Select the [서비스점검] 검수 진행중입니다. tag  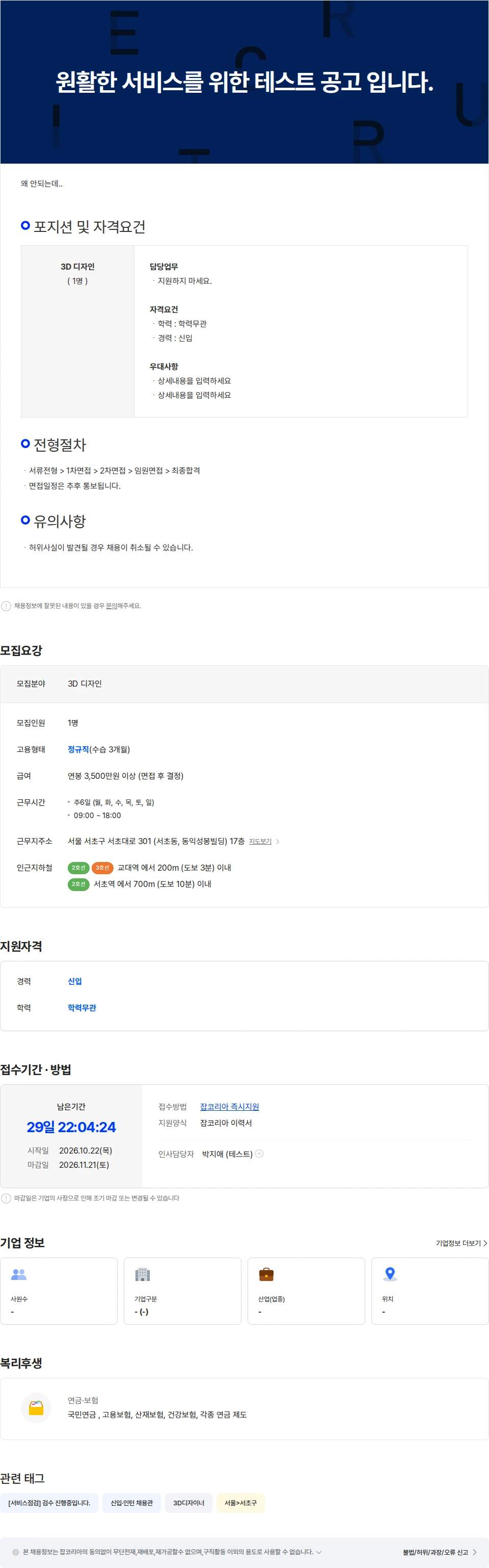49,1503
